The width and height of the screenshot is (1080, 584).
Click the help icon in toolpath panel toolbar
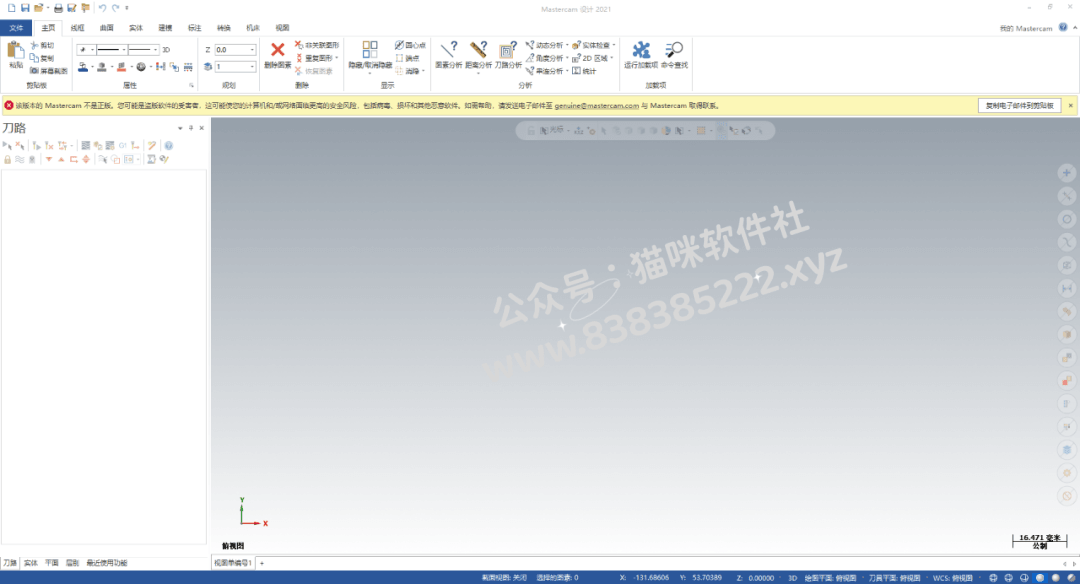click(x=168, y=145)
